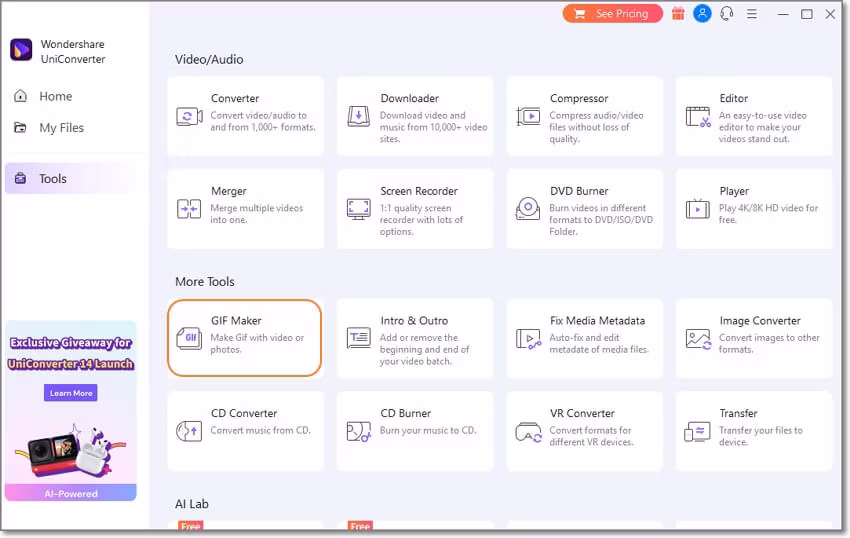
Task: Select the Compressor card title
Action: 579,98
